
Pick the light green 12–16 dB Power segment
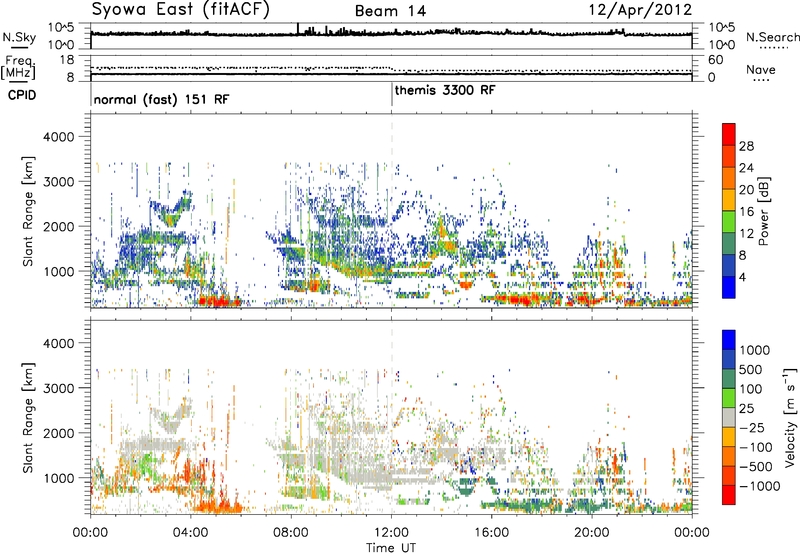729,221
